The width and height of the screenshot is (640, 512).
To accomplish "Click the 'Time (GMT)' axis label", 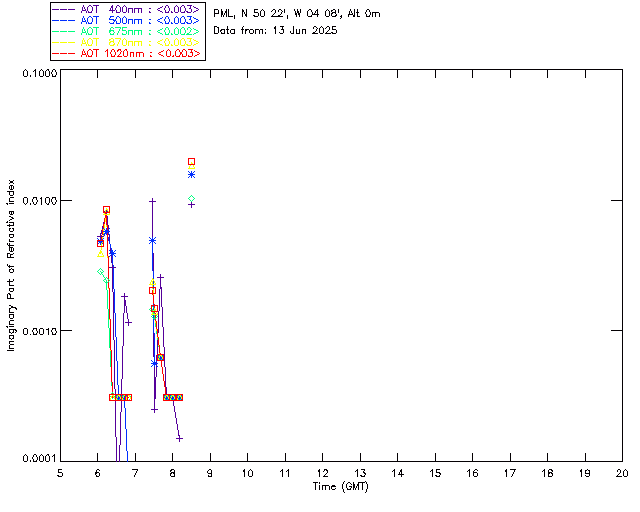I will coord(341,487).
